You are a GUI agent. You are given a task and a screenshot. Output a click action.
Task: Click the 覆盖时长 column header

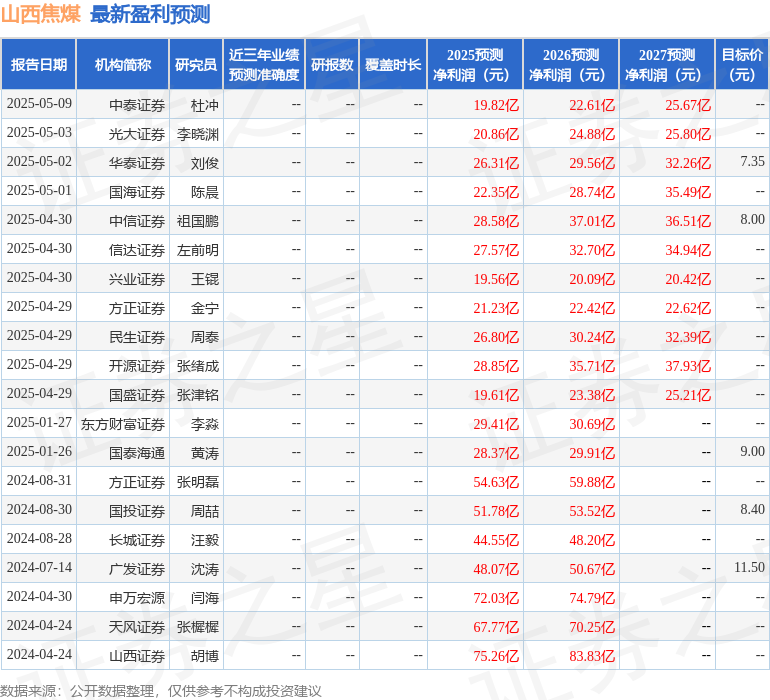pyautogui.click(x=393, y=65)
